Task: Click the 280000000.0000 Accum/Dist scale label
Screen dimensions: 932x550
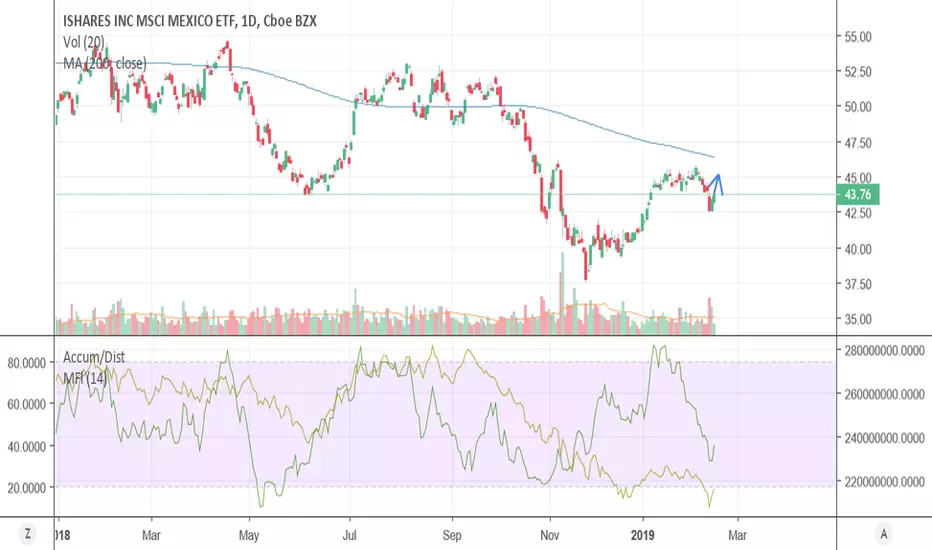Action: [x=884, y=351]
